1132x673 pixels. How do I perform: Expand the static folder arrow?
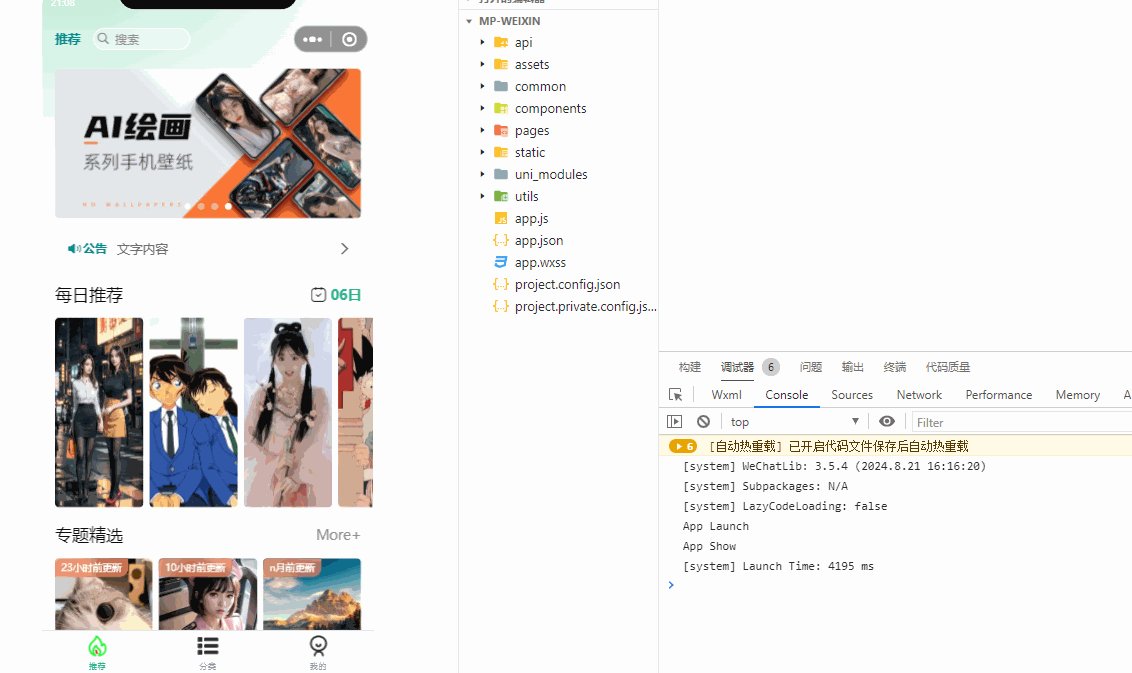click(482, 152)
